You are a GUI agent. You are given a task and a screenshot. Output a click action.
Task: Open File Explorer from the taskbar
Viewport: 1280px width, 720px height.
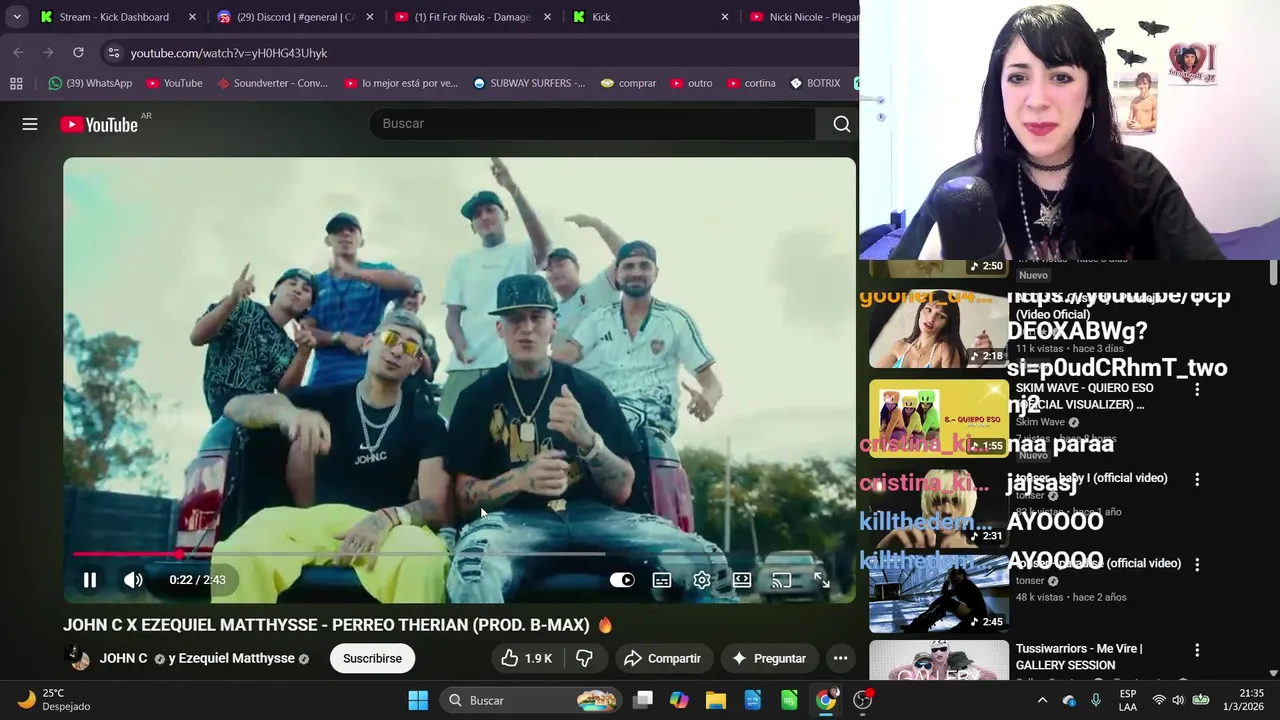tap(716, 700)
